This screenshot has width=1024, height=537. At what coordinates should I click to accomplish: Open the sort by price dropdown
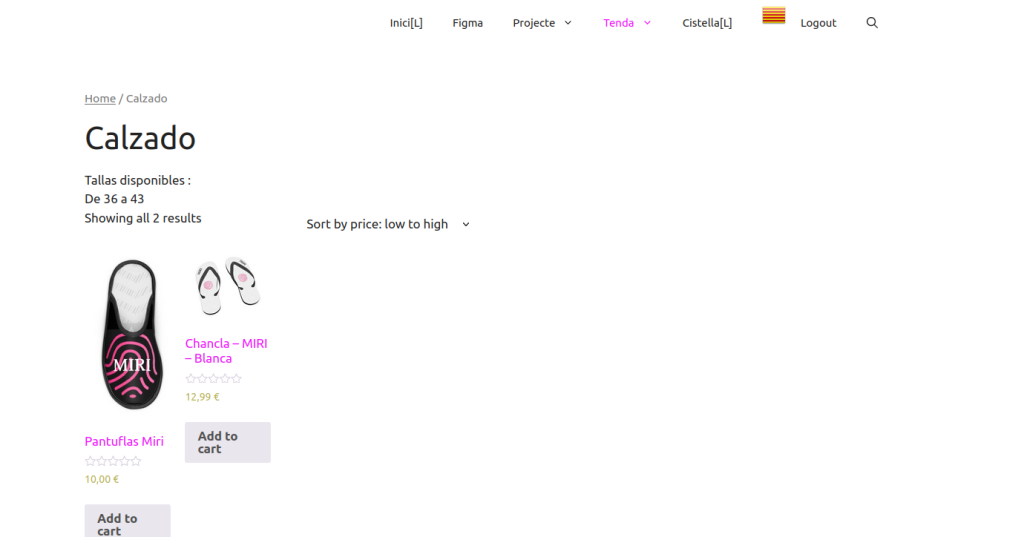[x=388, y=224]
